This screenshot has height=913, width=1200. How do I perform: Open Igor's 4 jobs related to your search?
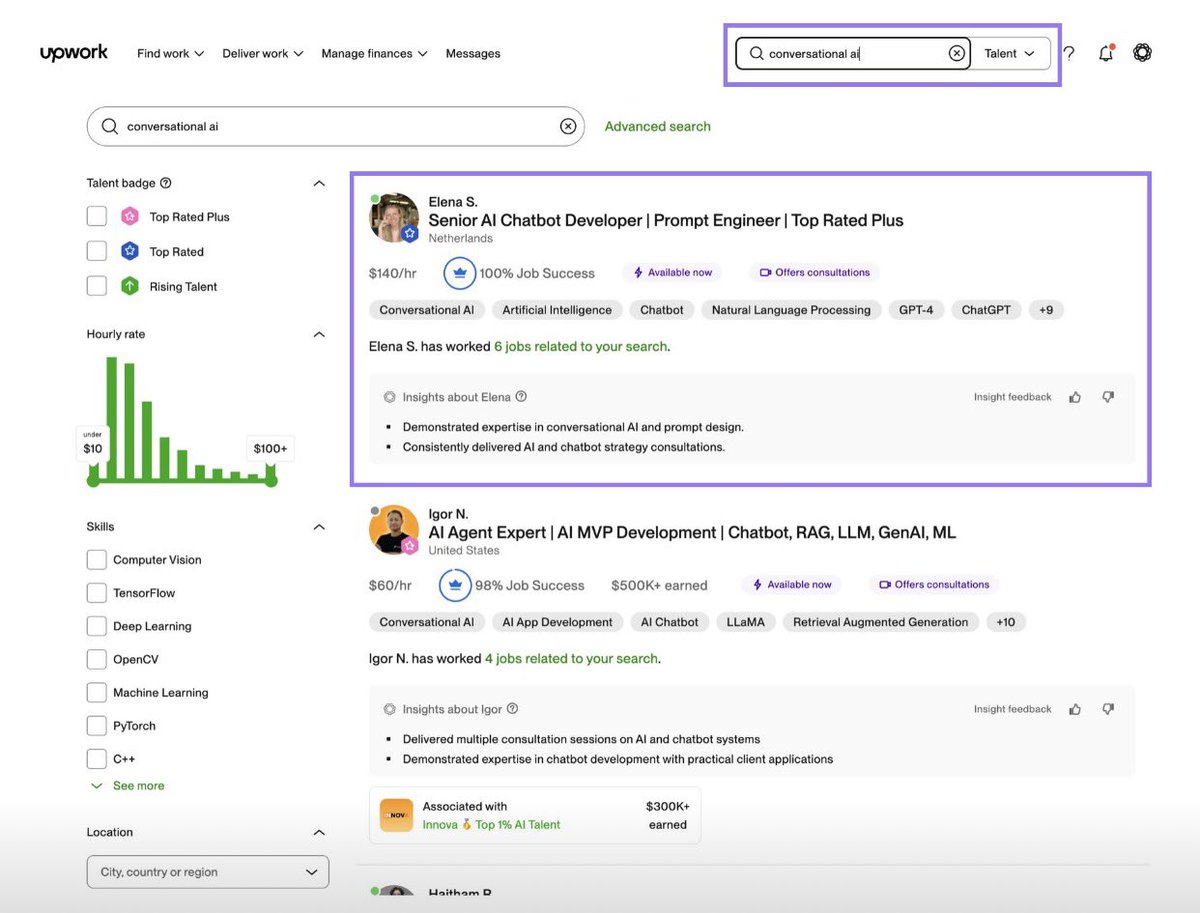[571, 658]
